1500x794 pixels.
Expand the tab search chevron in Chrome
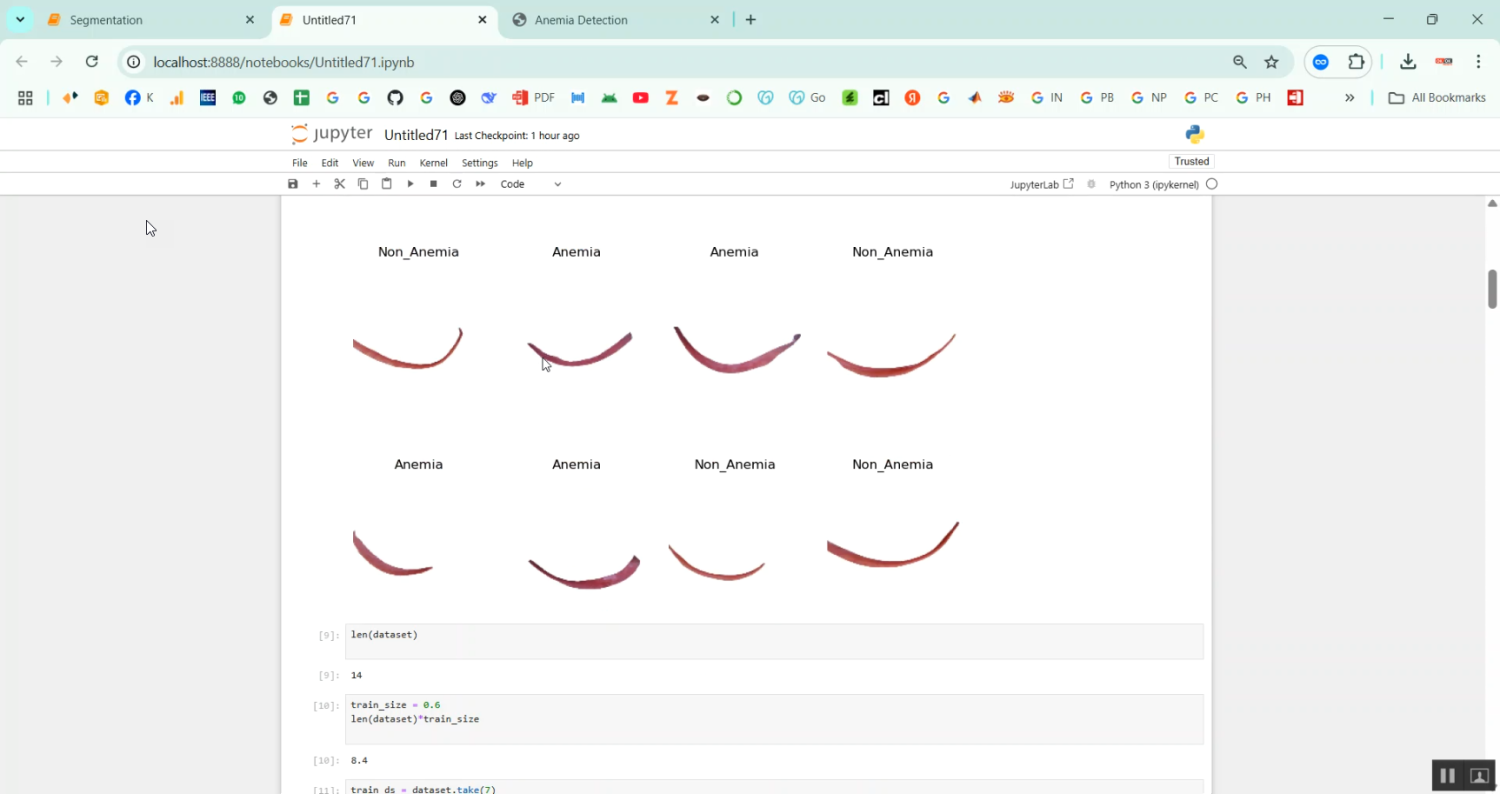pyautogui.click(x=20, y=20)
